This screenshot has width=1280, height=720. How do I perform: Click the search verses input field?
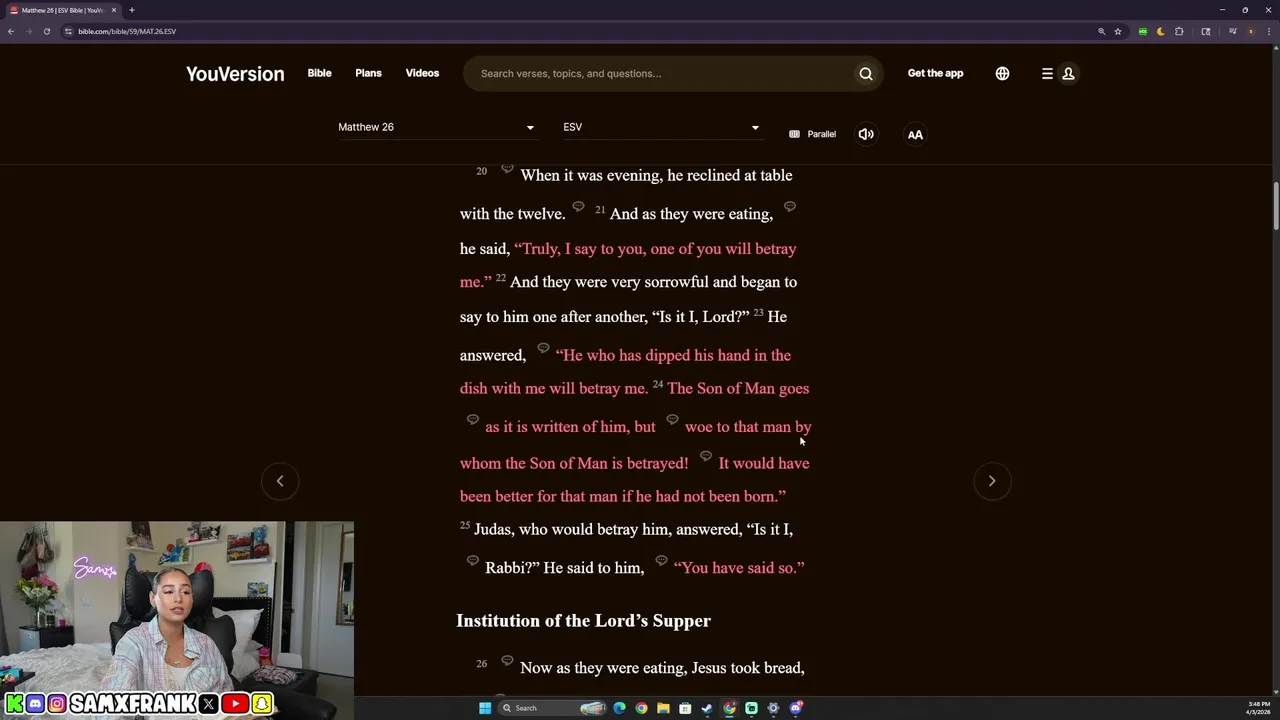(660, 73)
